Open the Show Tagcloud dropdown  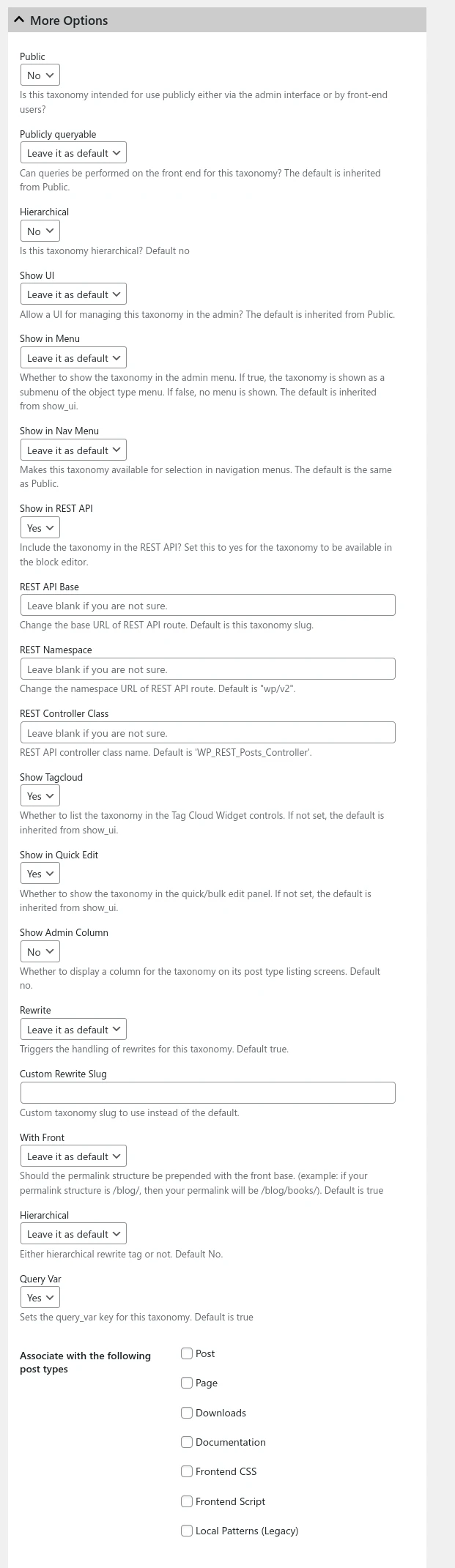pyautogui.click(x=40, y=795)
